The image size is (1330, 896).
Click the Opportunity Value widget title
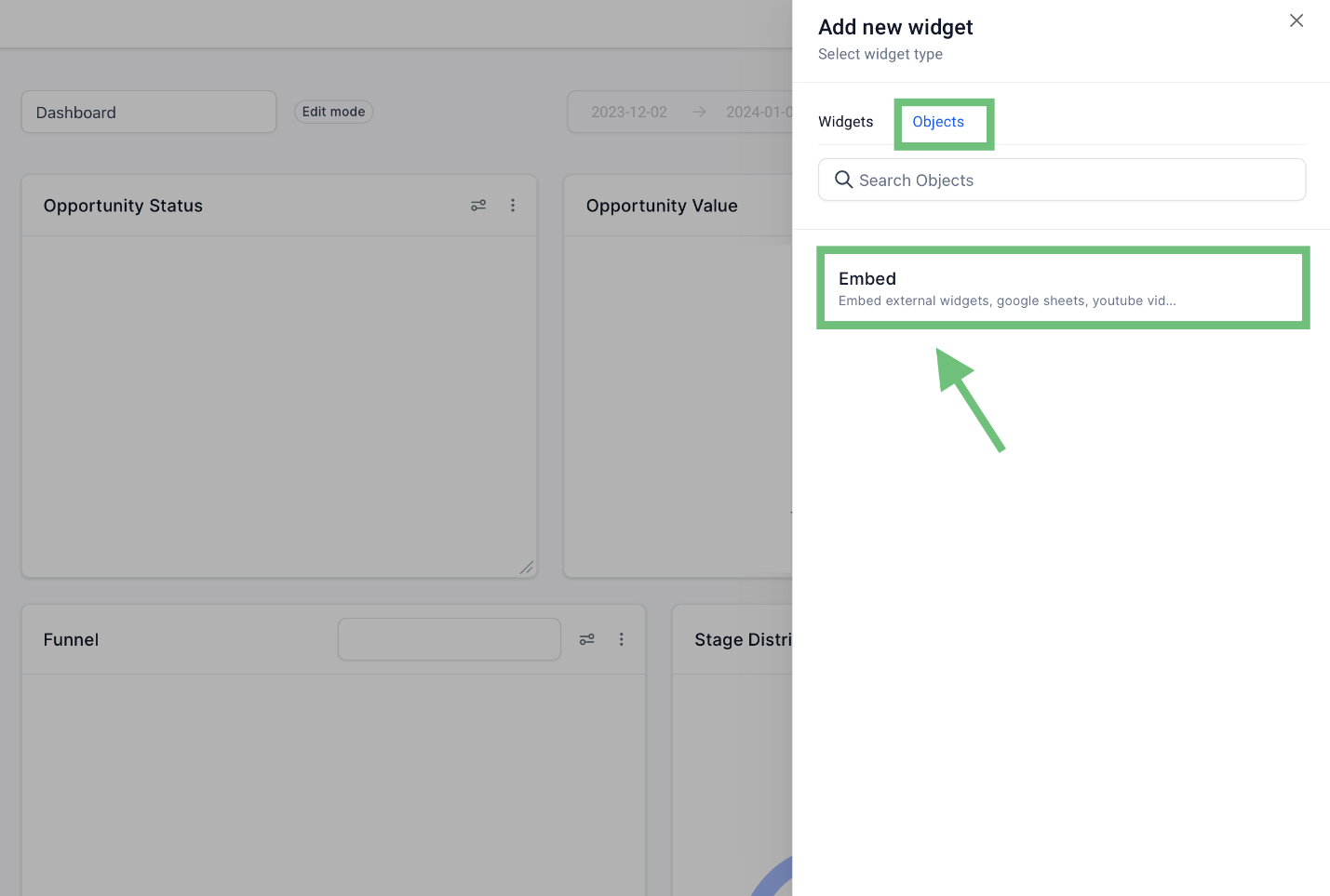click(x=662, y=206)
